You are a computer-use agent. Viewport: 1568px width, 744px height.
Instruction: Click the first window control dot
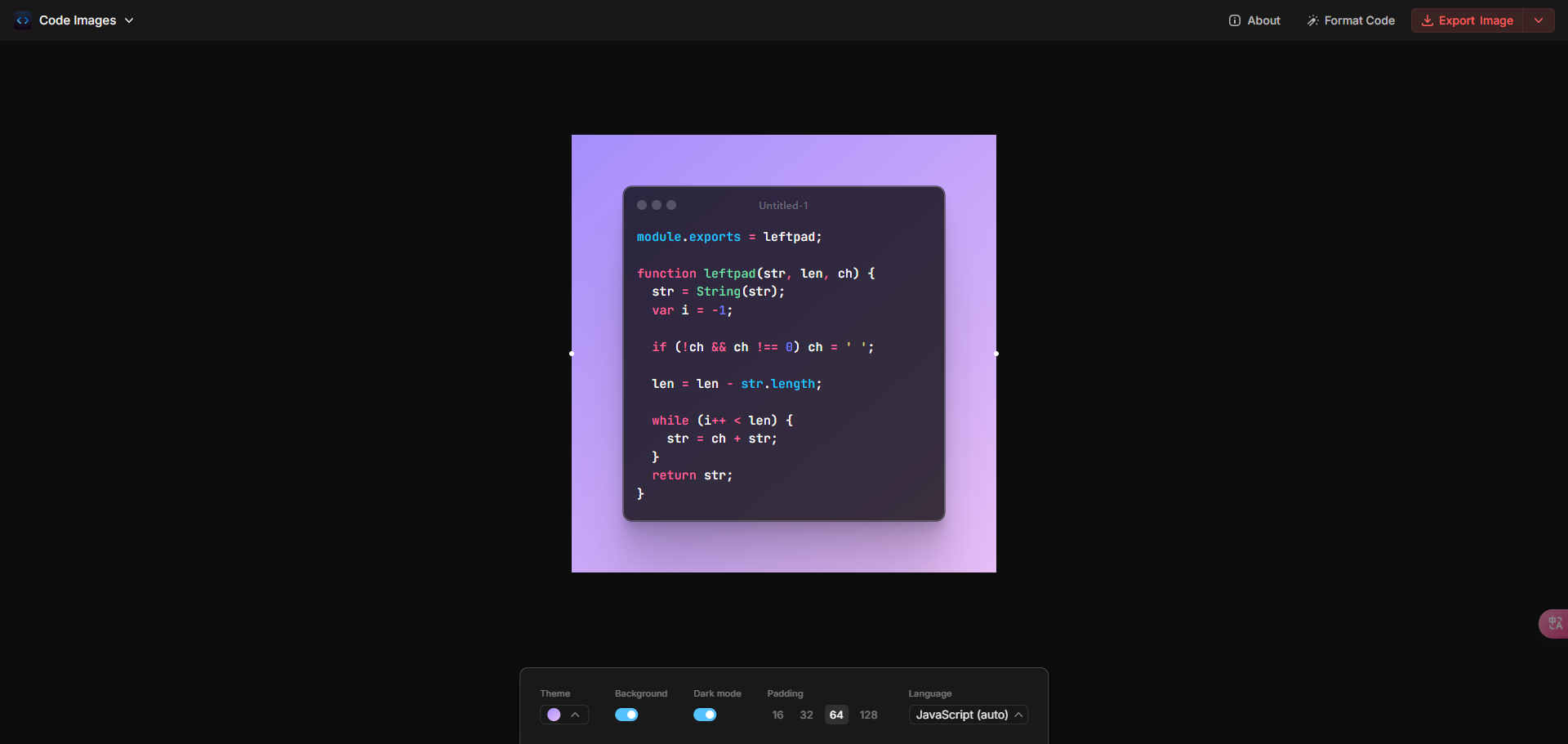click(642, 205)
